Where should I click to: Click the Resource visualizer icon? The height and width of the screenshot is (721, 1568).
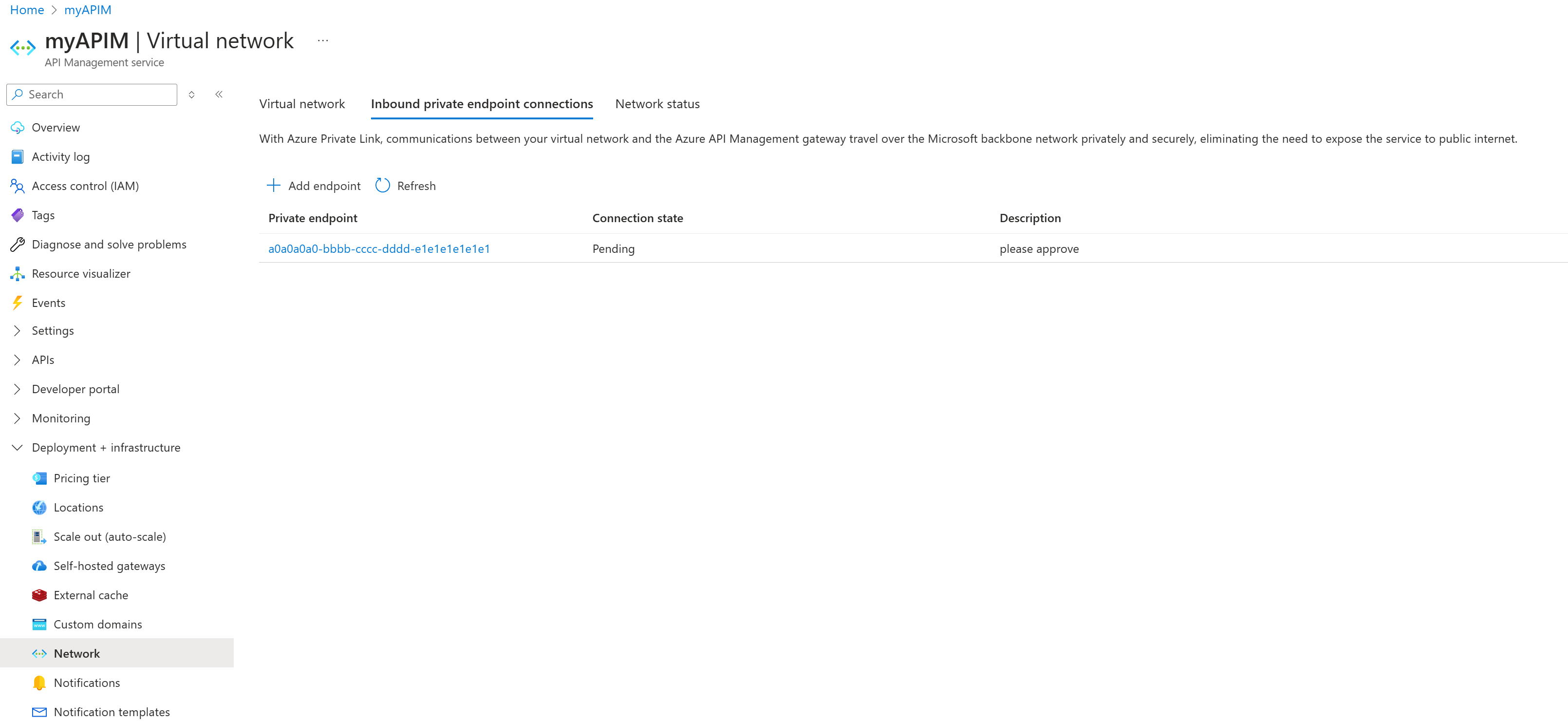coord(18,273)
